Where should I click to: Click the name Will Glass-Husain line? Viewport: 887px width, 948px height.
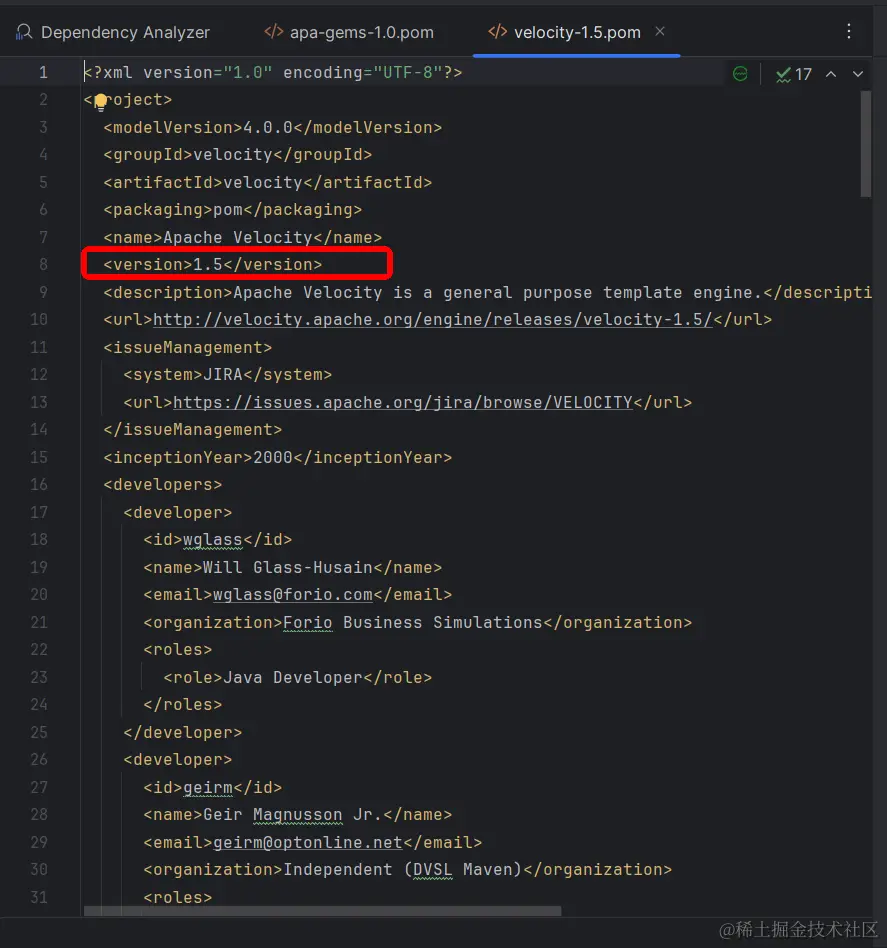pyautogui.click(x=293, y=568)
